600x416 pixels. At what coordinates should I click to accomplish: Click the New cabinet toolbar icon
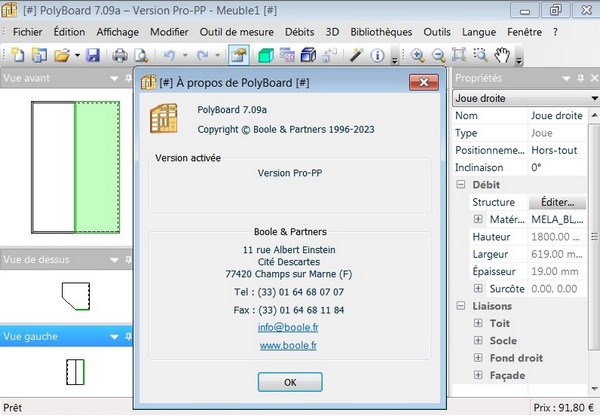[18, 55]
